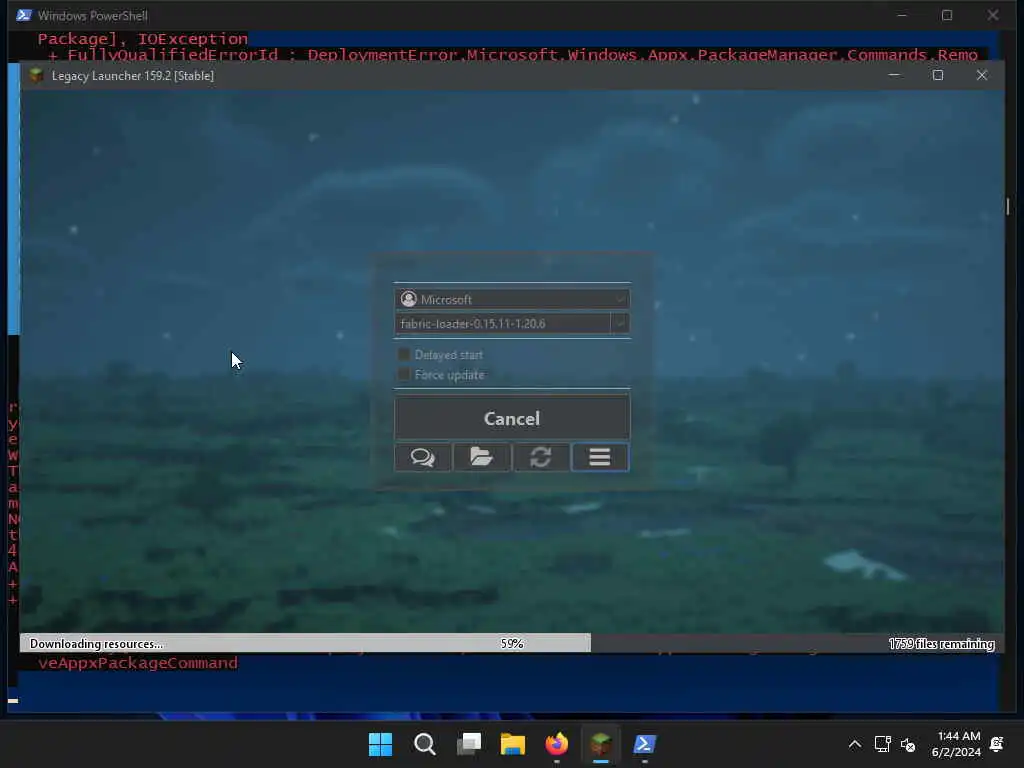The image size is (1024, 768).
Task: Click the PowerShell window scrollbar thumb
Action: pos(1008,206)
